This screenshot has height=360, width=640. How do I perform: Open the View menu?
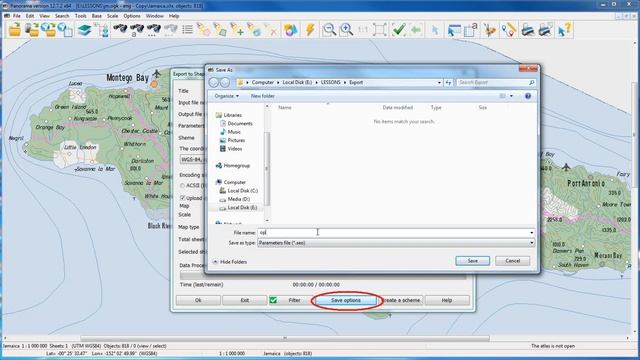point(44,16)
